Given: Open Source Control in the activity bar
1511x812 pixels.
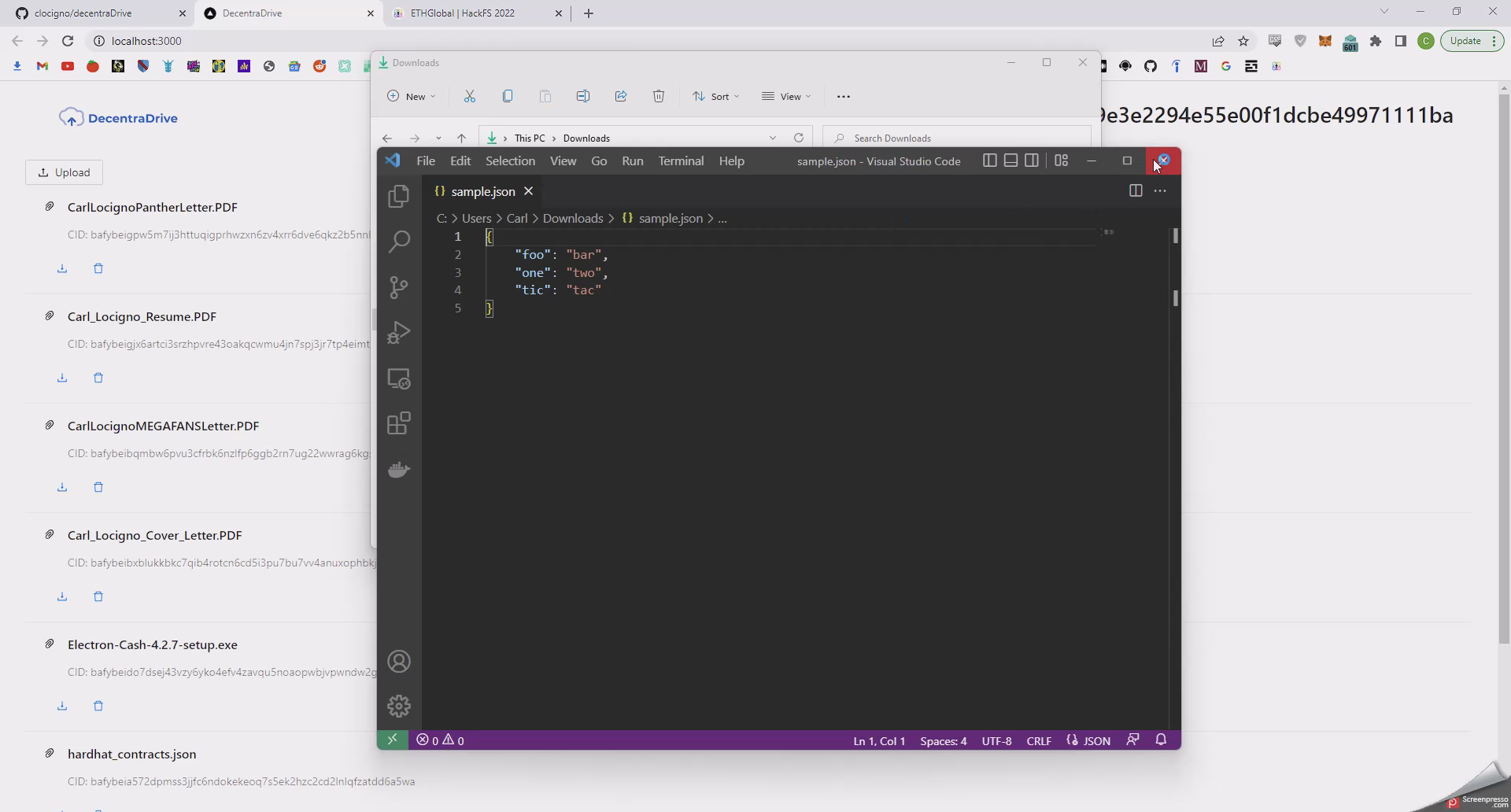Looking at the screenshot, I should pyautogui.click(x=399, y=287).
